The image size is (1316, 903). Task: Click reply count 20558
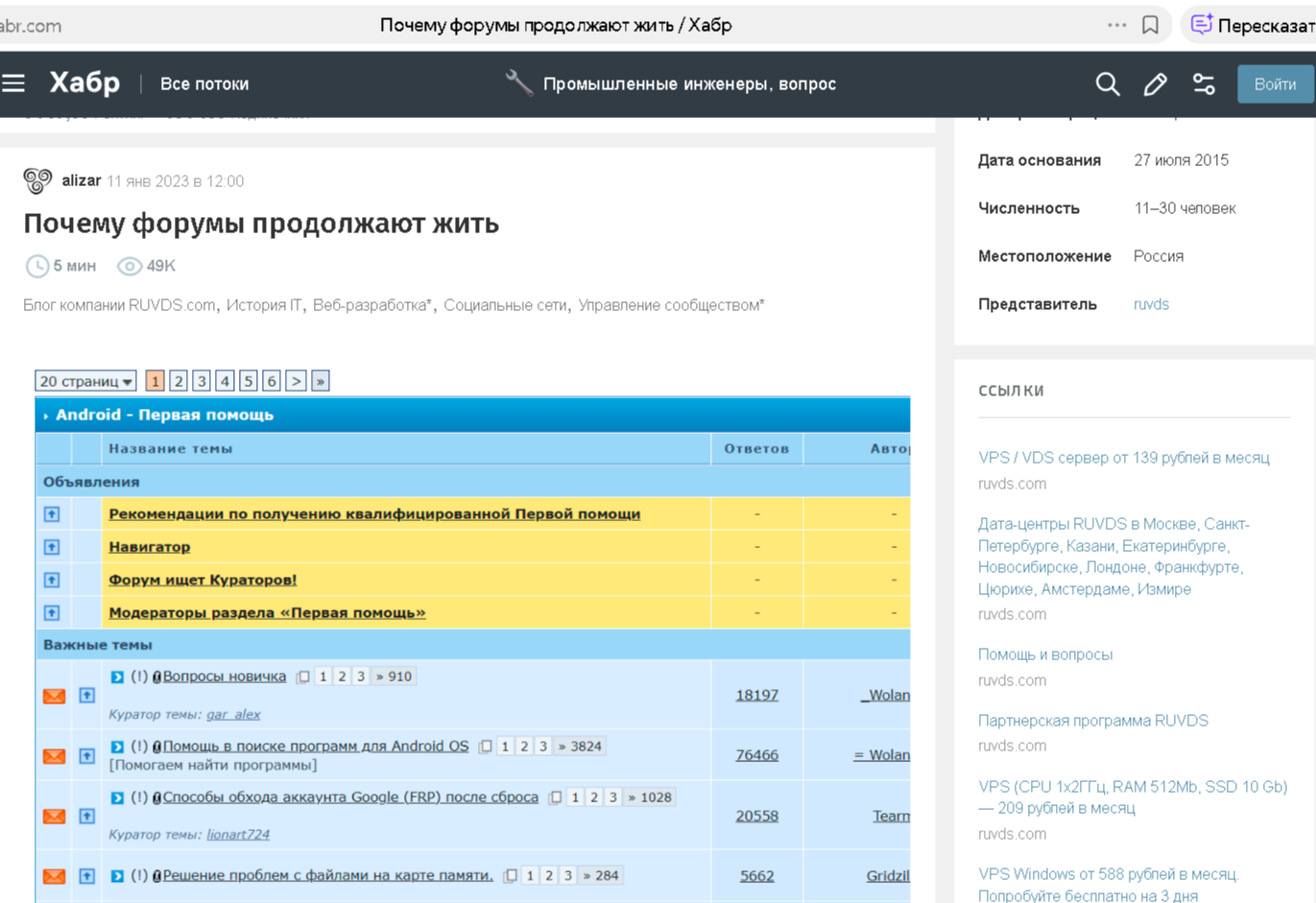(x=756, y=816)
